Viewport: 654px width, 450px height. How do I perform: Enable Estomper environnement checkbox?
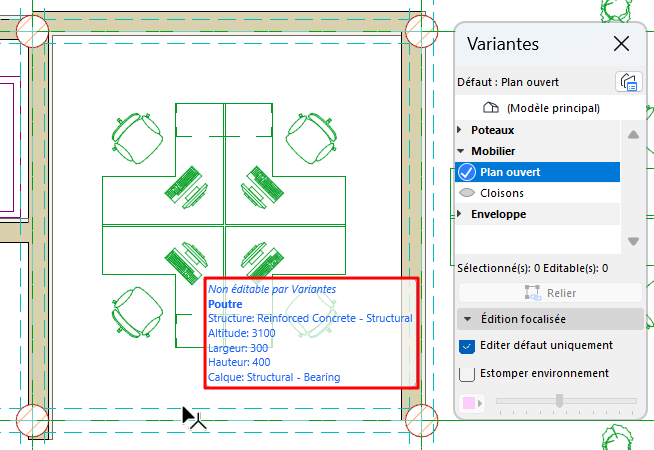click(467, 374)
